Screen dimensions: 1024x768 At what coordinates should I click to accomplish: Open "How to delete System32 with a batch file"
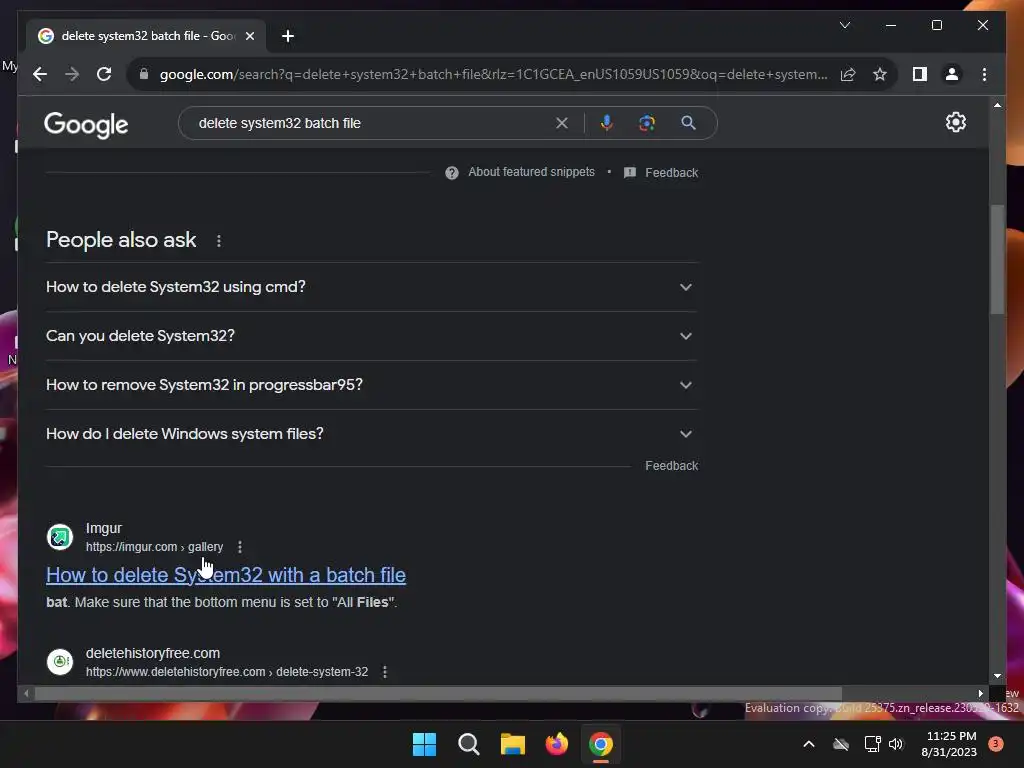tap(226, 575)
